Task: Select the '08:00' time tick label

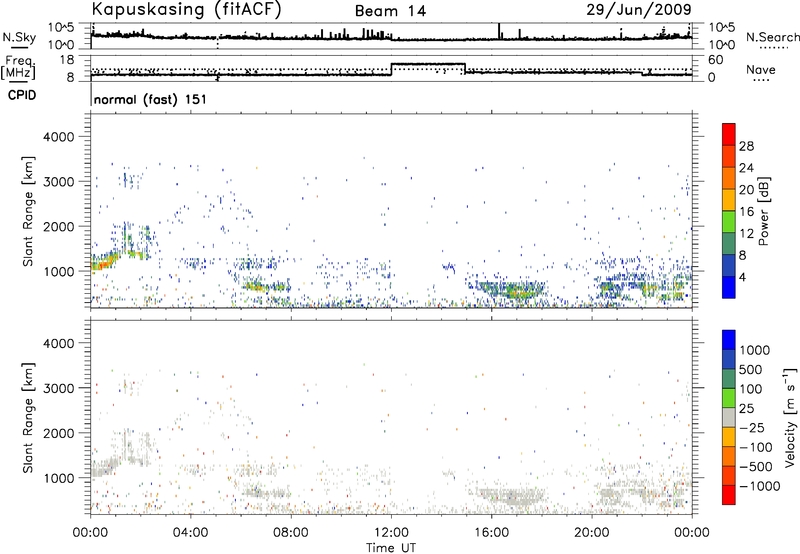Action: click(290, 533)
